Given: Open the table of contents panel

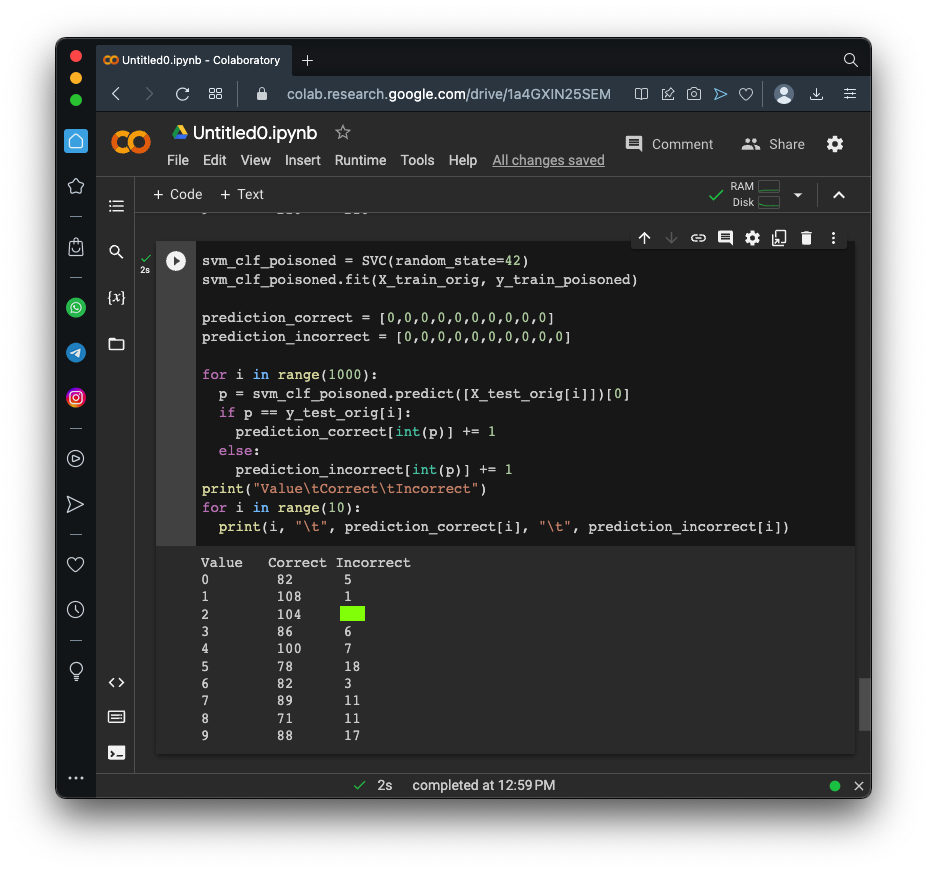Looking at the screenshot, I should click(x=116, y=206).
